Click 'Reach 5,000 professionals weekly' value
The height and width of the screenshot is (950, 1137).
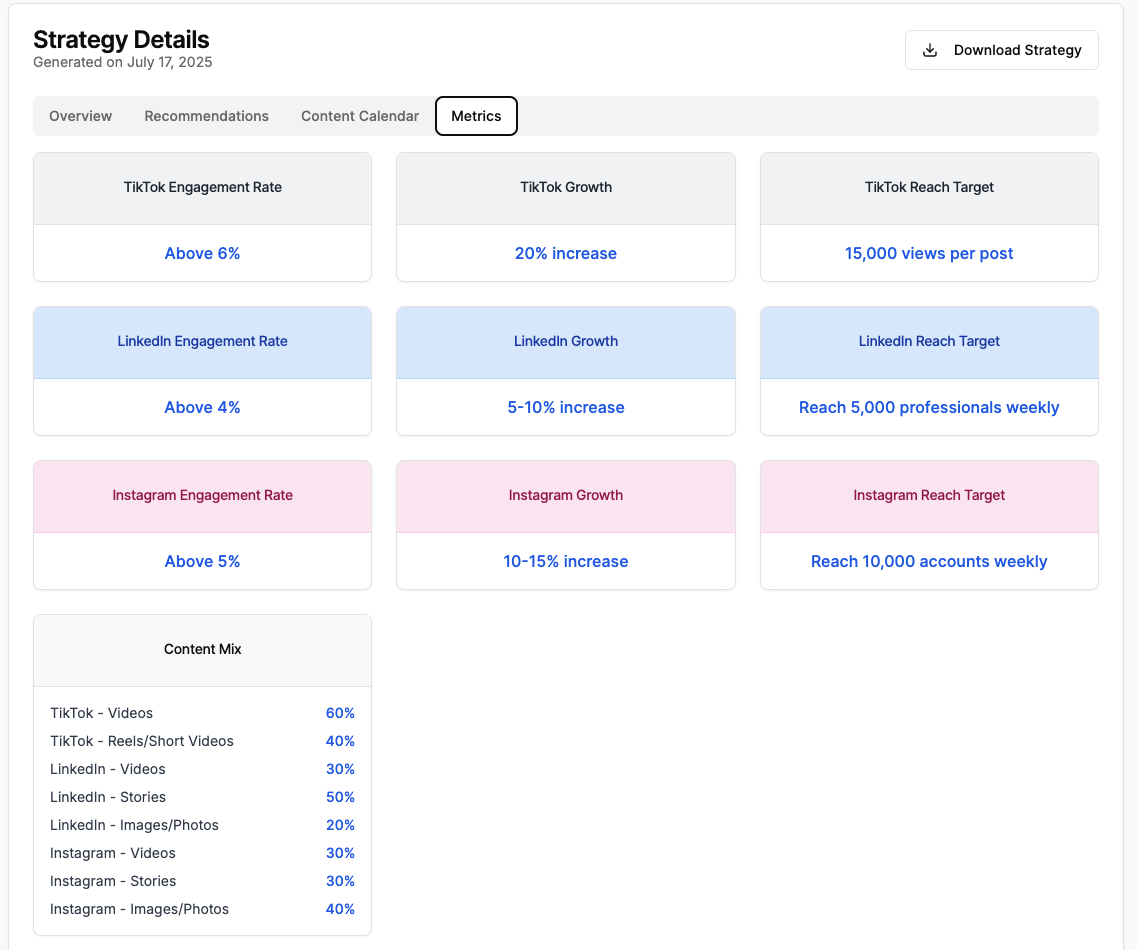pyautogui.click(x=929, y=408)
